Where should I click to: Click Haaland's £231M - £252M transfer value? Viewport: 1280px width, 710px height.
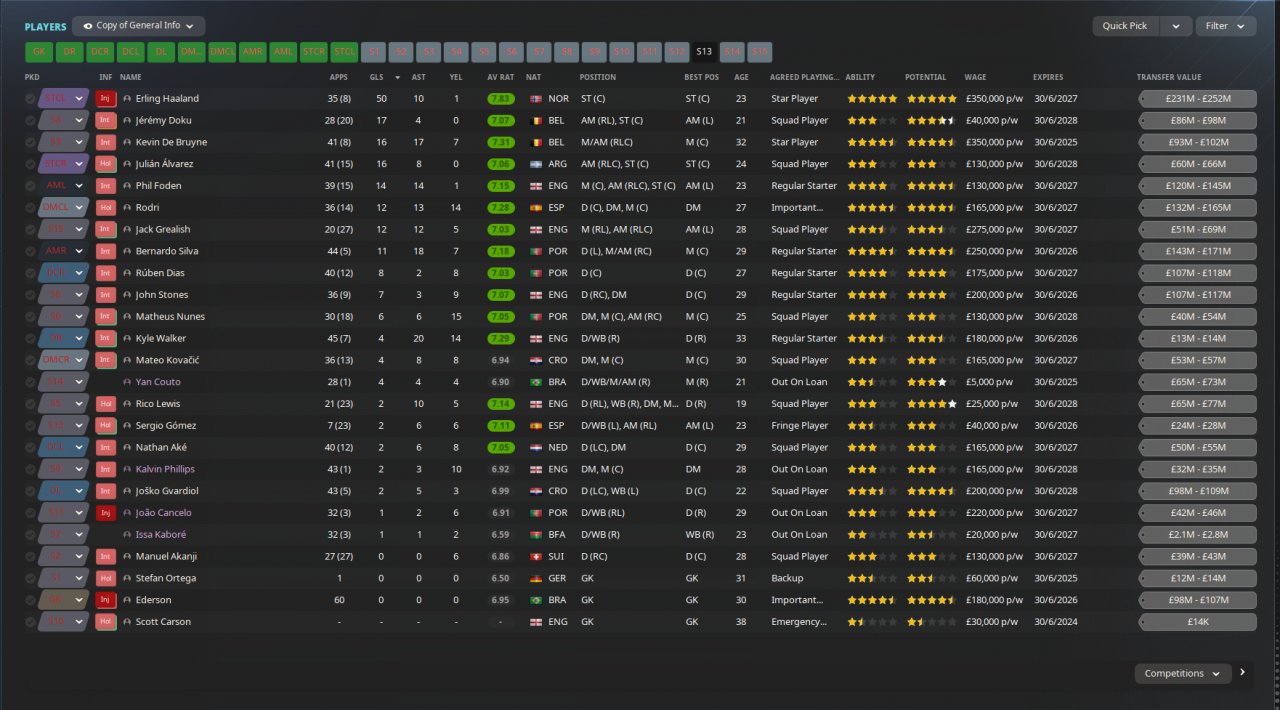point(1197,99)
